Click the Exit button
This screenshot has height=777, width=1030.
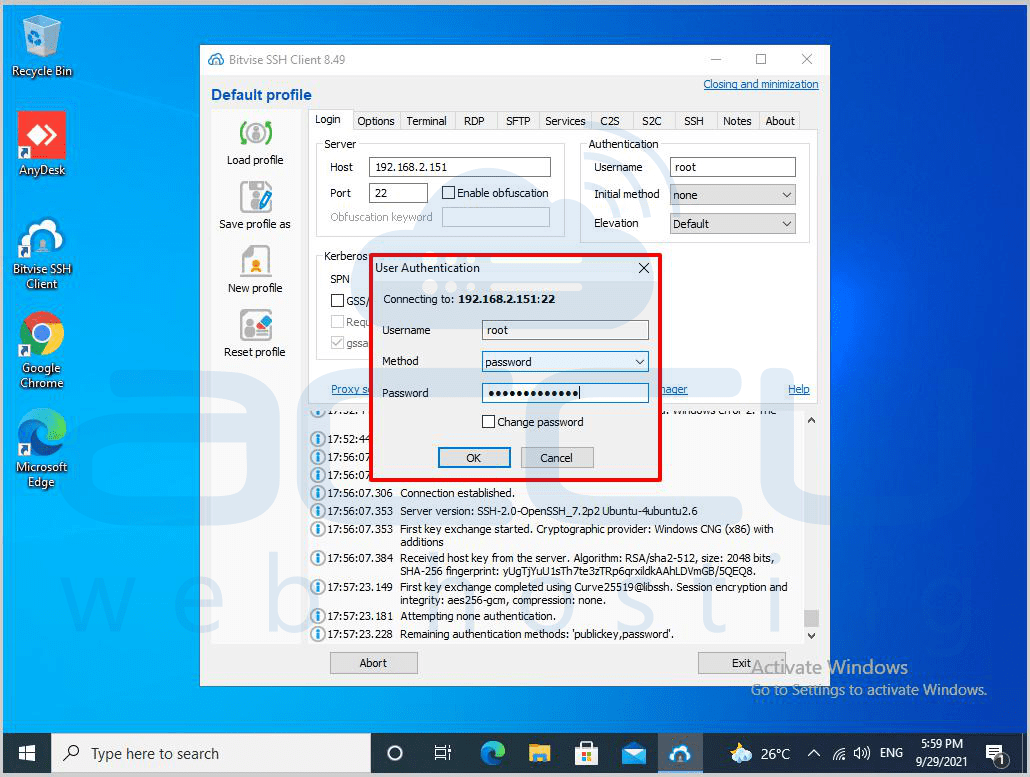(741, 663)
